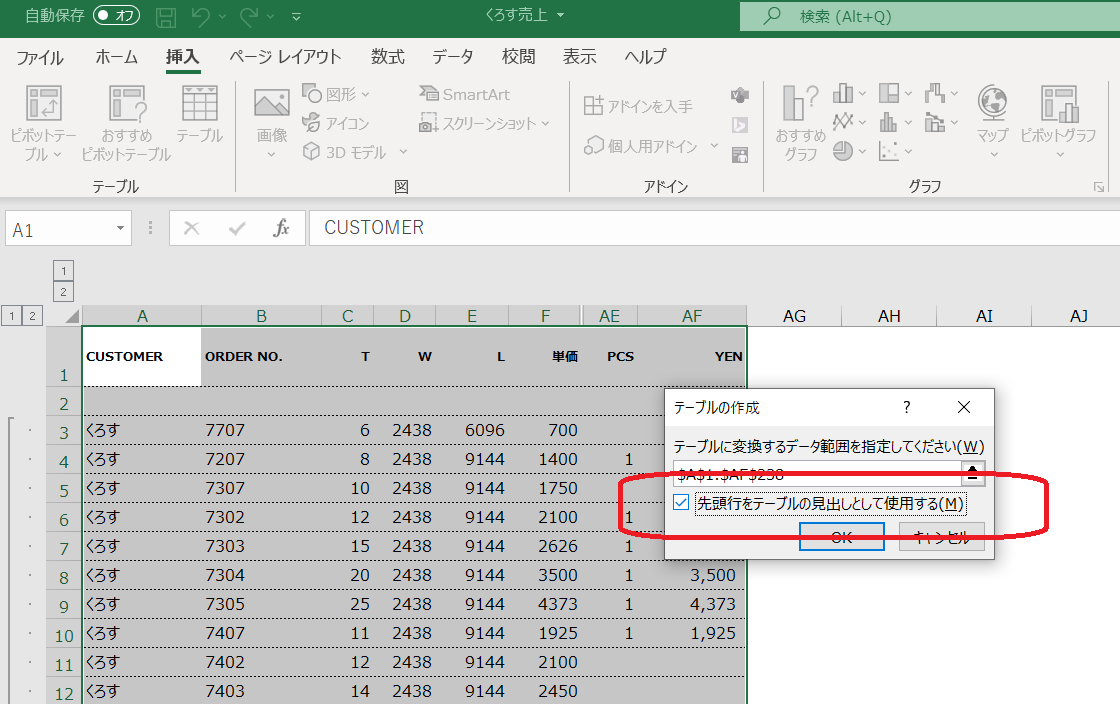Click the search box 検索 (Alt+Q)
Screen dimensions: 1120x704
tap(929, 16)
